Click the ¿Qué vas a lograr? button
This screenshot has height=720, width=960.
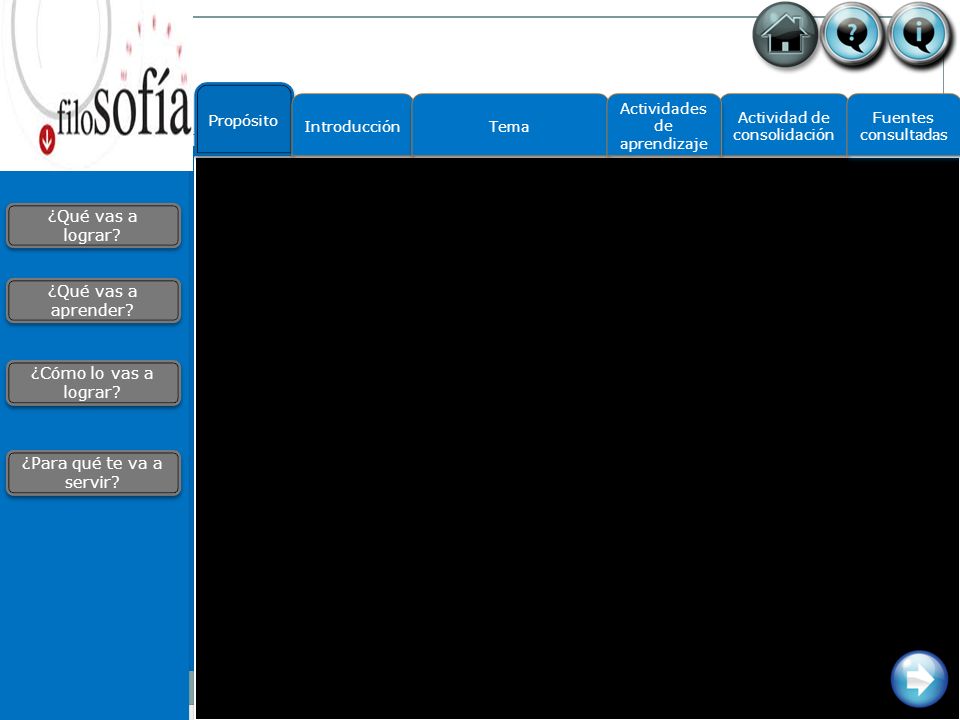click(x=93, y=226)
